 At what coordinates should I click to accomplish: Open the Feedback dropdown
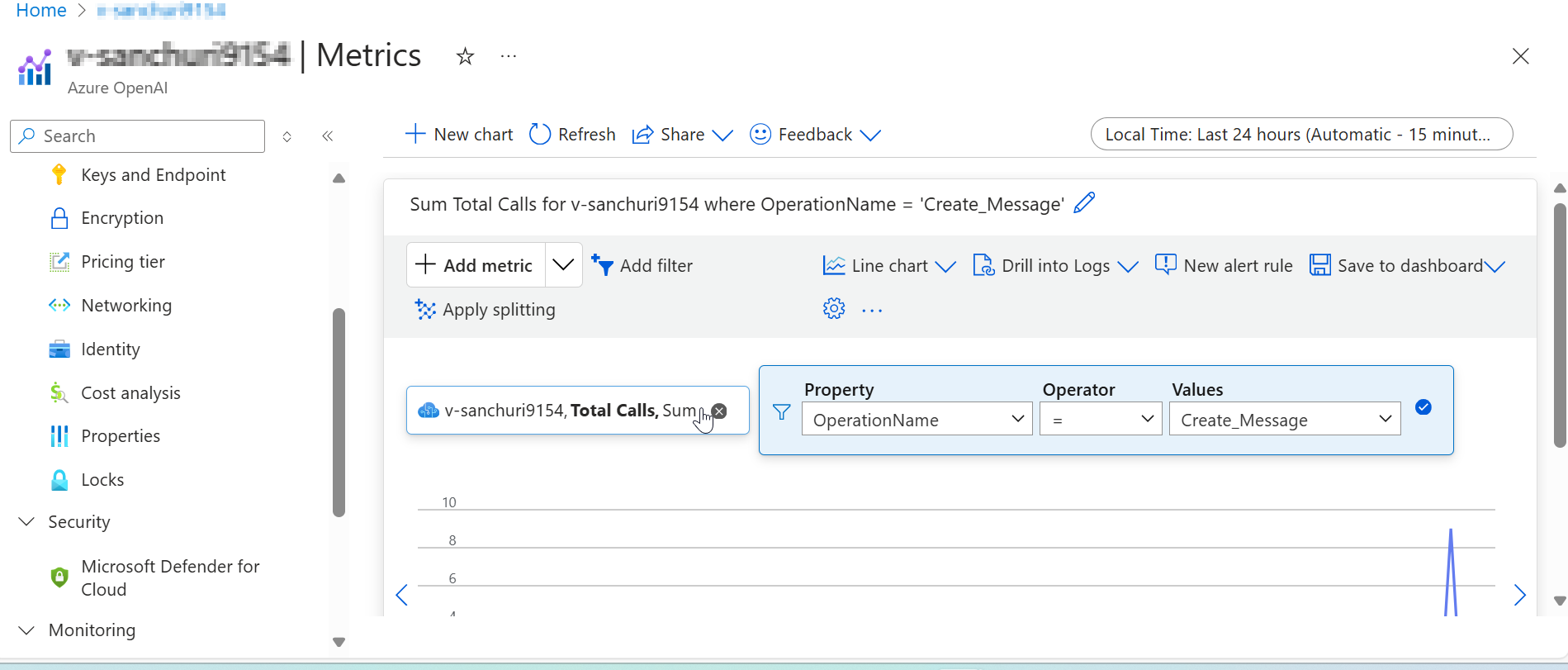[815, 135]
